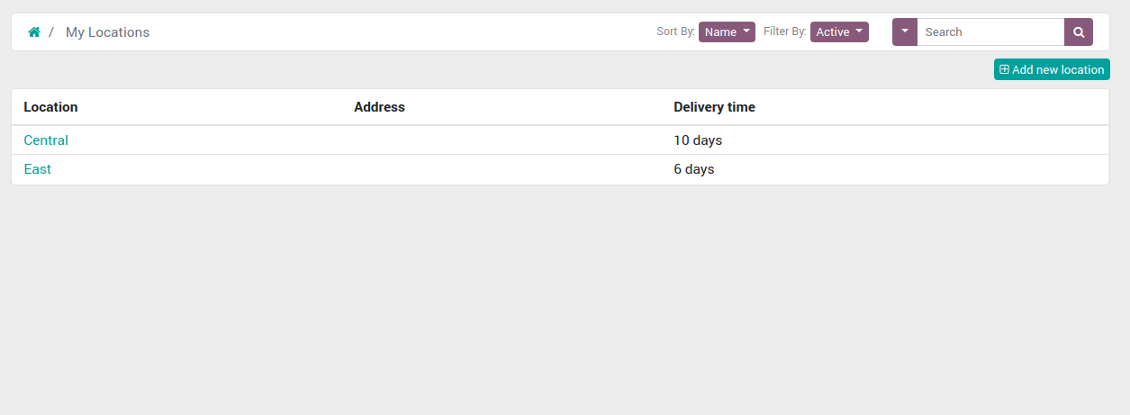The image size is (1130, 415).
Task: Click the Add new location button text
Action: coord(1058,70)
